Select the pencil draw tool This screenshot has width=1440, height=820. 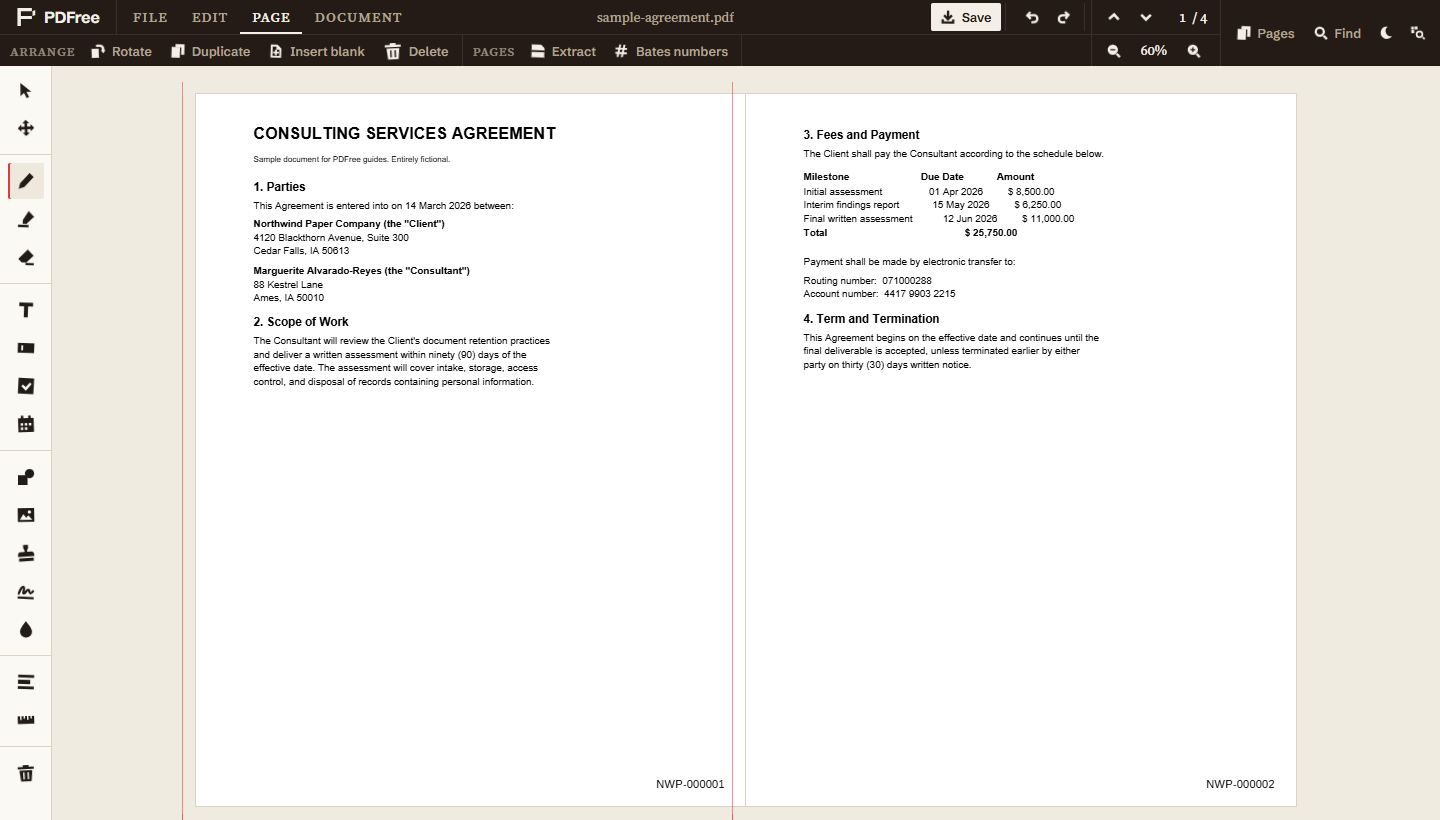tap(26, 181)
